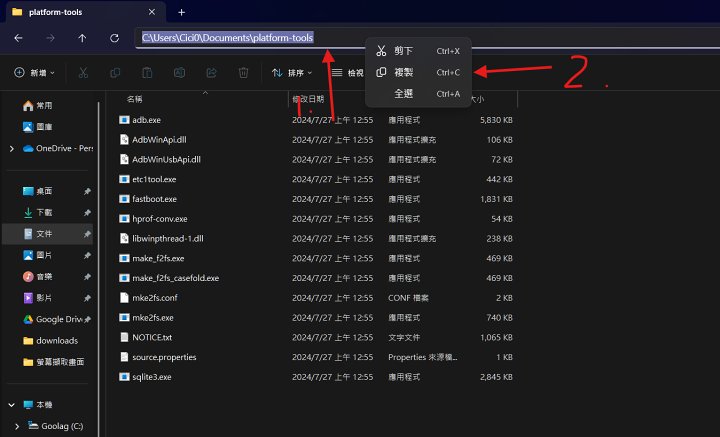This screenshot has height=437, width=720.
Task: Click the Back navigation arrow
Action: coord(18,38)
